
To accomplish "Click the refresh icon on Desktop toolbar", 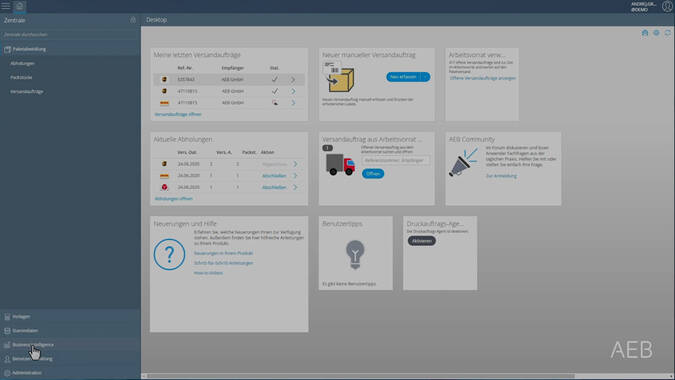I will coord(667,33).
